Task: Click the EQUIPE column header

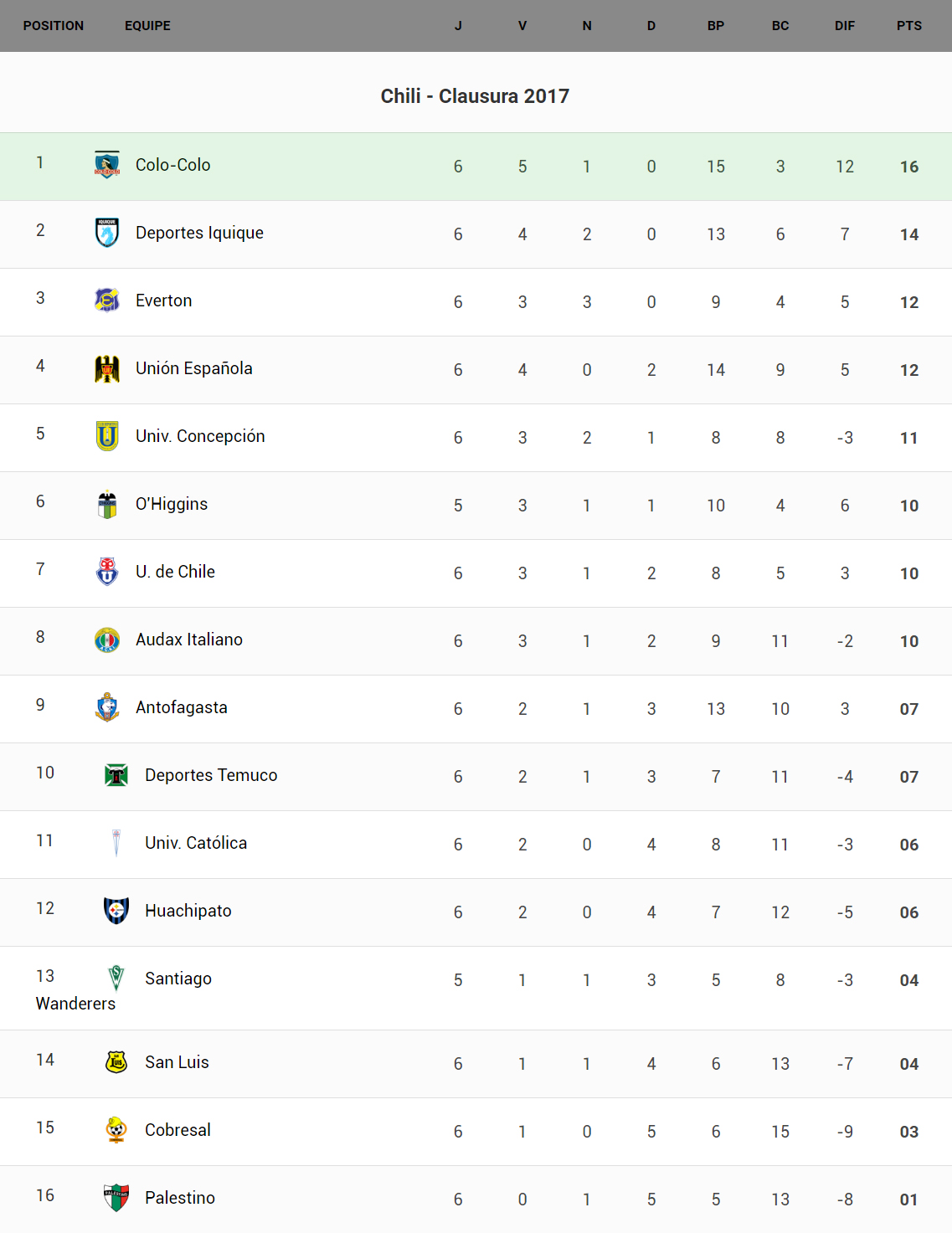Action: (147, 26)
